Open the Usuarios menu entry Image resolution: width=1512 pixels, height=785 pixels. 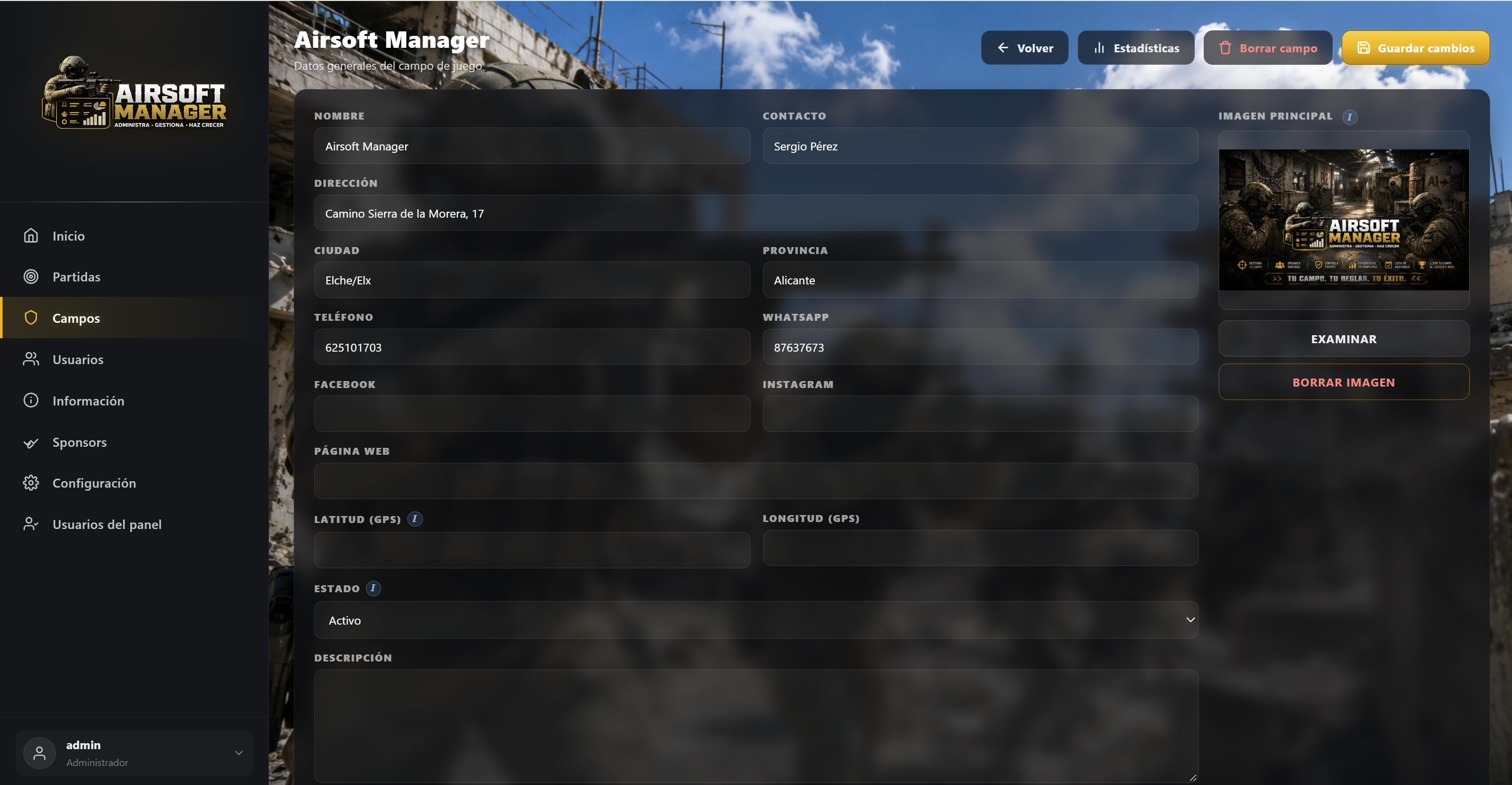click(134, 359)
